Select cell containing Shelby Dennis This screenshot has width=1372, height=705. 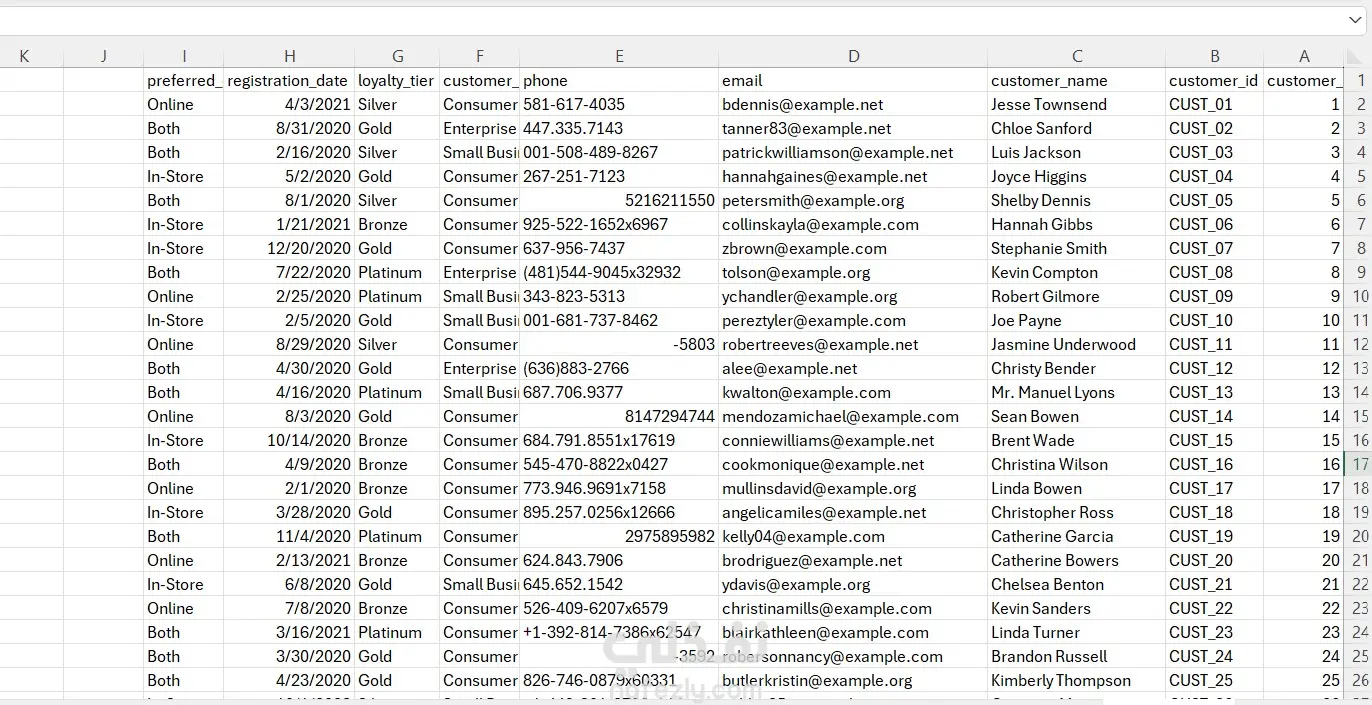point(1077,201)
